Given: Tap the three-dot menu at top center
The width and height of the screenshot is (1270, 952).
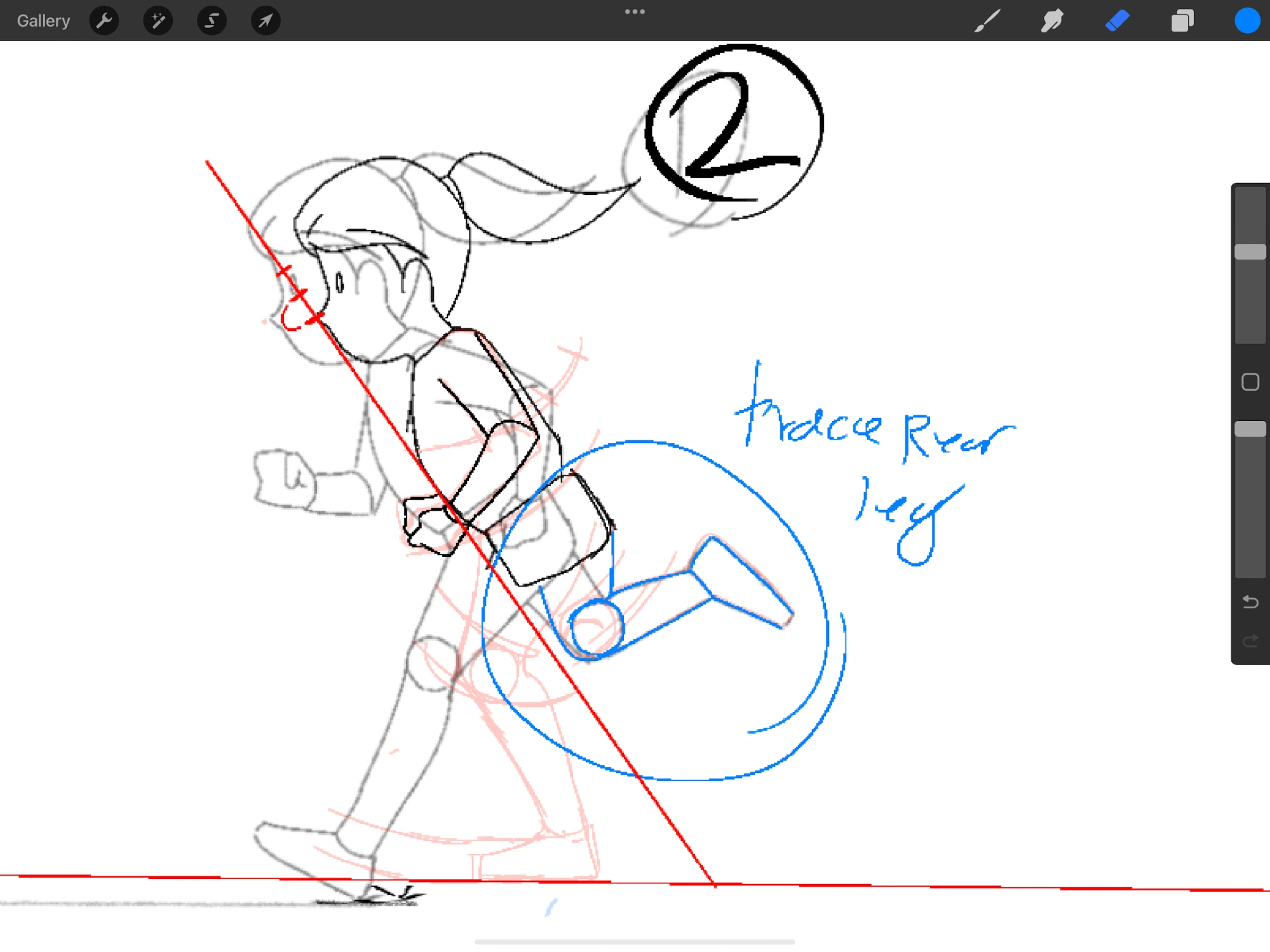Looking at the screenshot, I should click(x=634, y=12).
